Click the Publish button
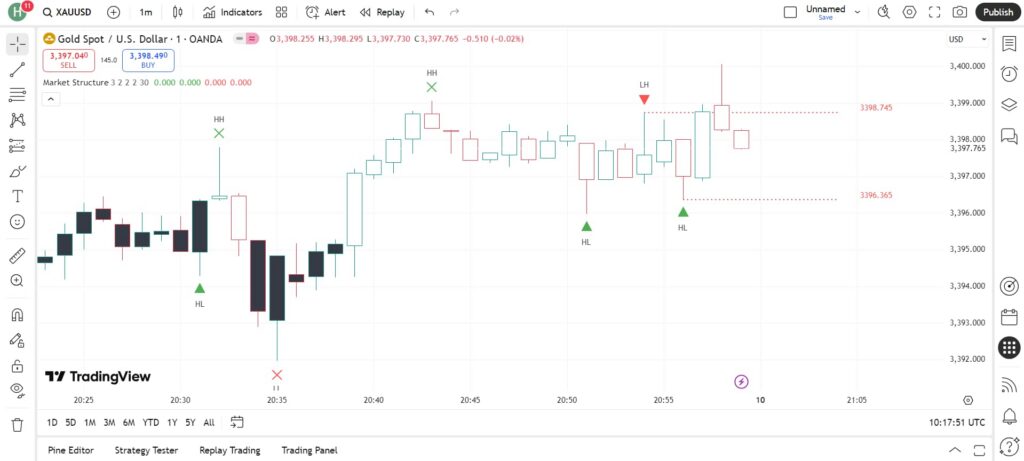This screenshot has width=1024, height=461. [x=998, y=12]
